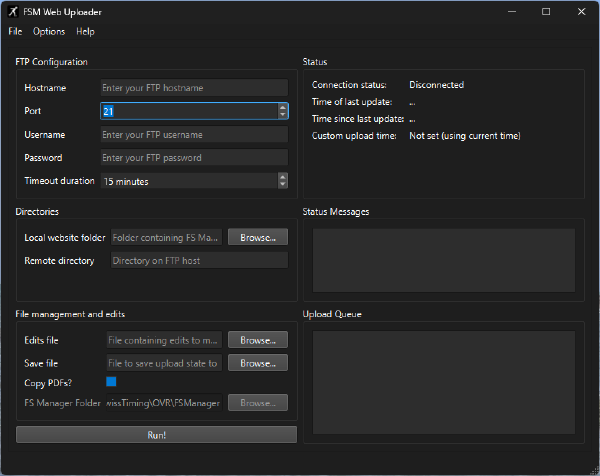Increase the Port number with up arrow
600x476 pixels.
(x=283, y=108)
